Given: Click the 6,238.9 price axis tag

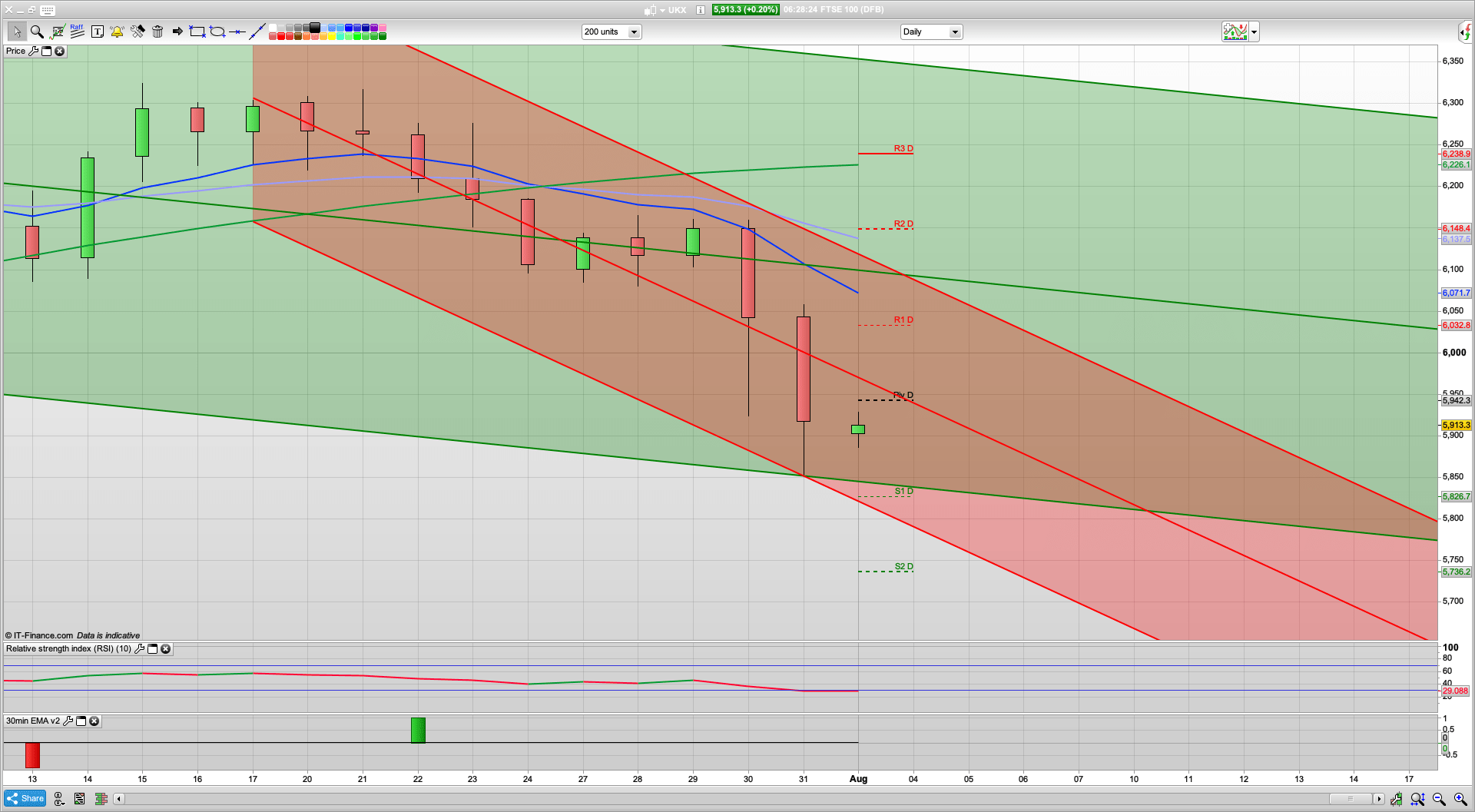Looking at the screenshot, I should tap(1456, 154).
